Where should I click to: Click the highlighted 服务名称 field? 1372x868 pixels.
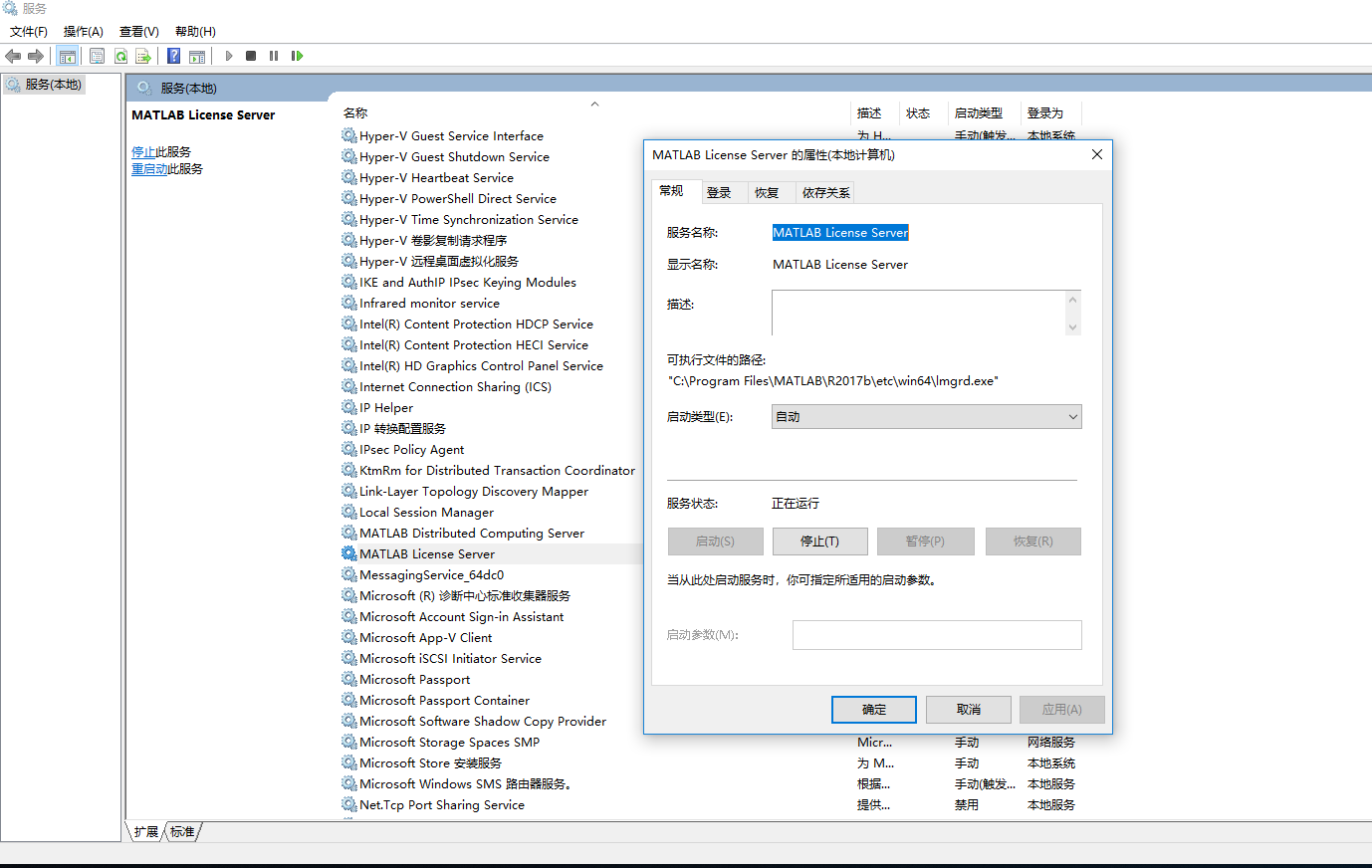840,233
